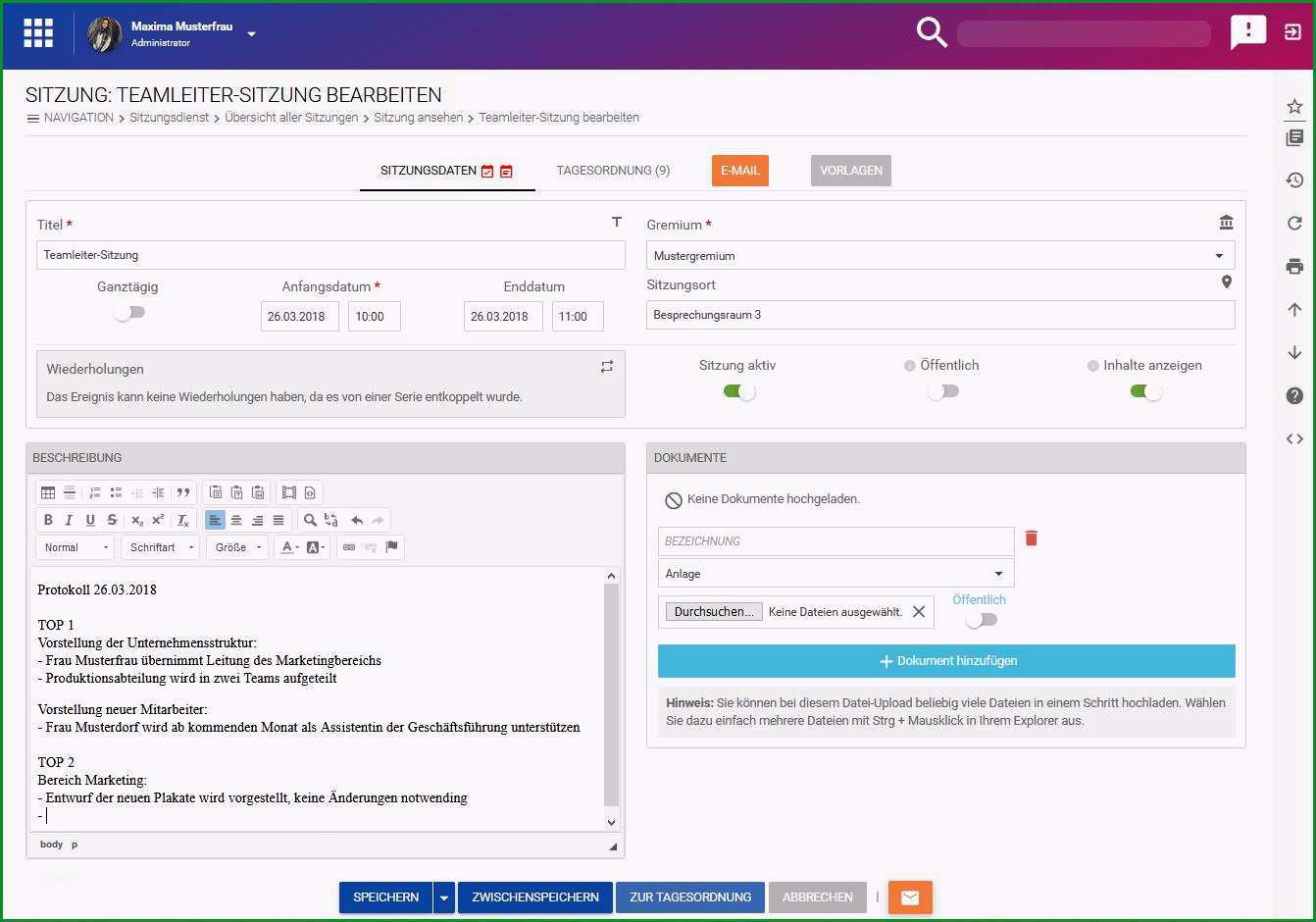Expand the user menu arrow beside Maxima Musterfrau
The width and height of the screenshot is (1316, 922).
[x=252, y=33]
